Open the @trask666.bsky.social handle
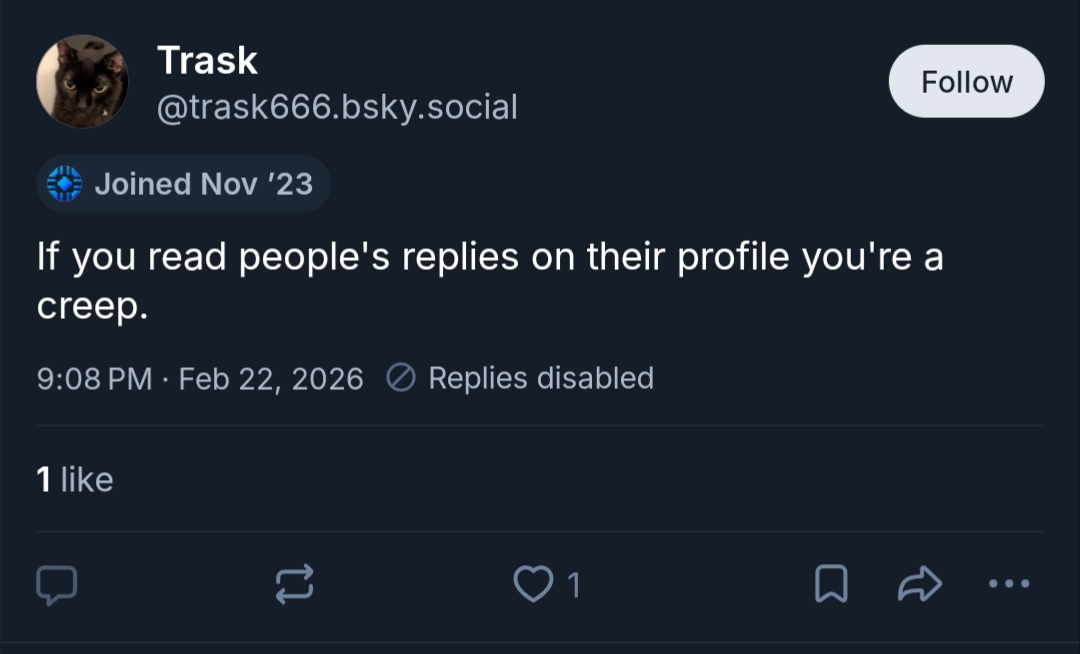The width and height of the screenshot is (1080, 654). point(337,106)
